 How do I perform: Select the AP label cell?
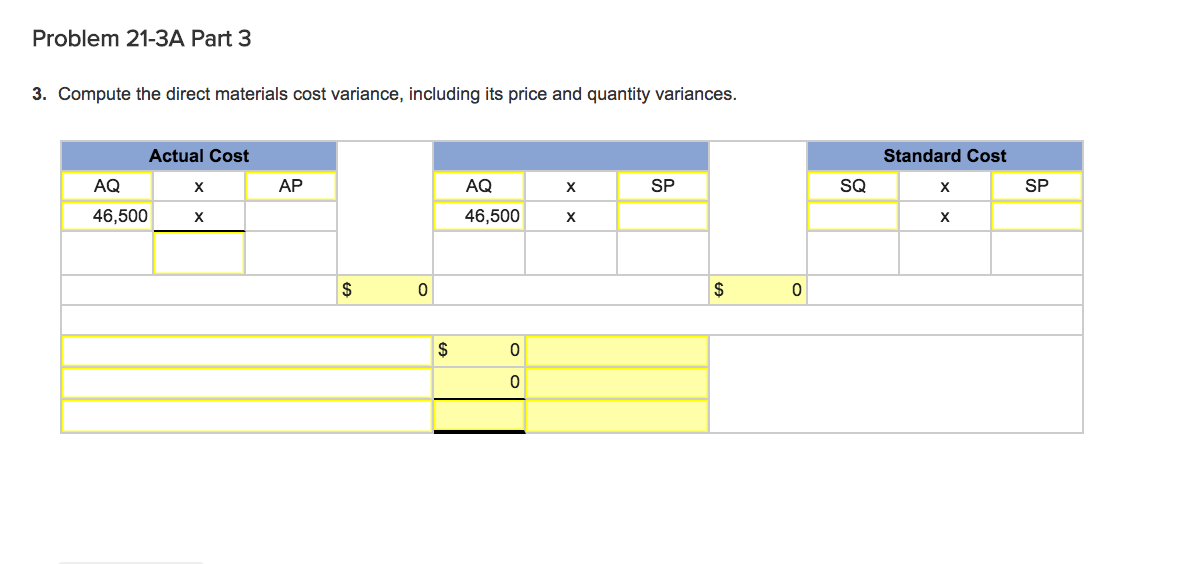(x=290, y=186)
